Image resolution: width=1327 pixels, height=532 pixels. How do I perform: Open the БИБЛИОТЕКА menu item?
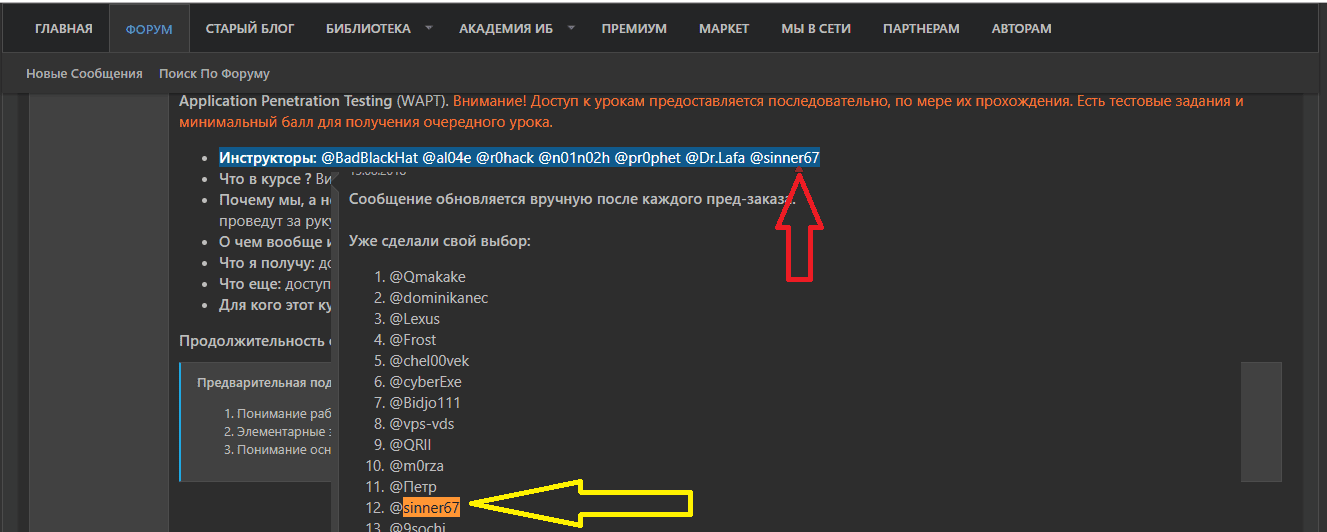(368, 29)
